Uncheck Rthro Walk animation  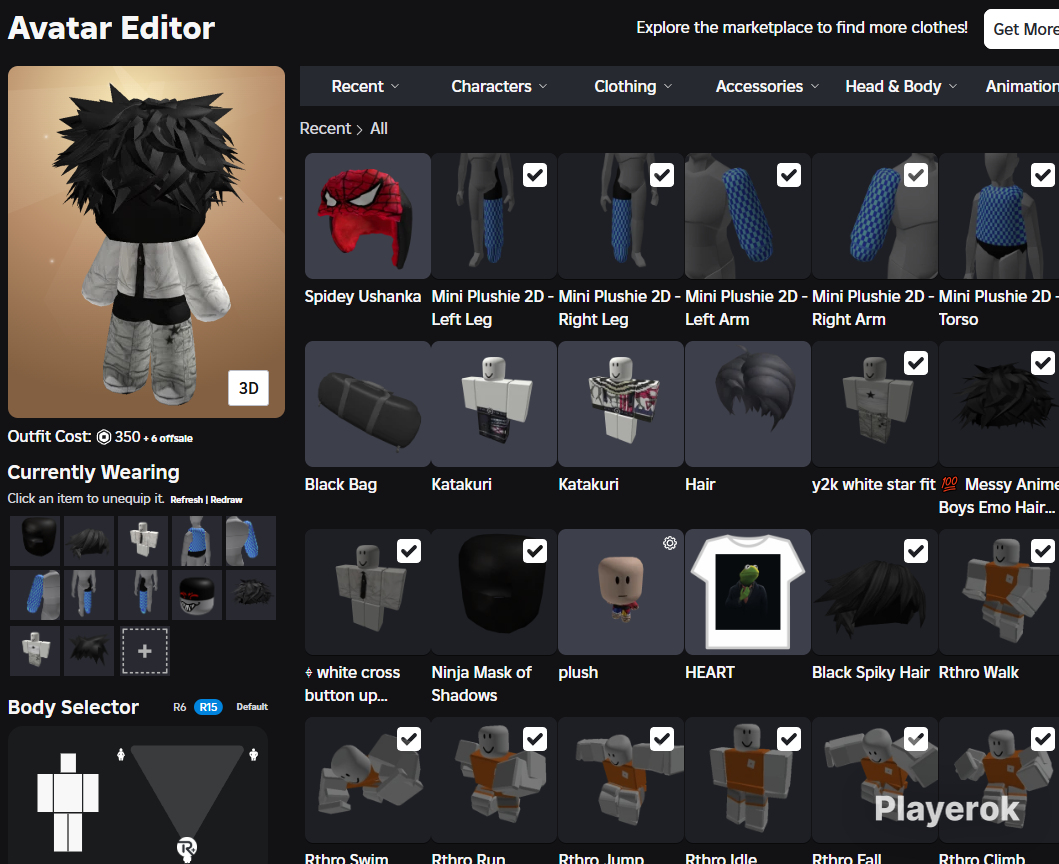pos(1043,551)
